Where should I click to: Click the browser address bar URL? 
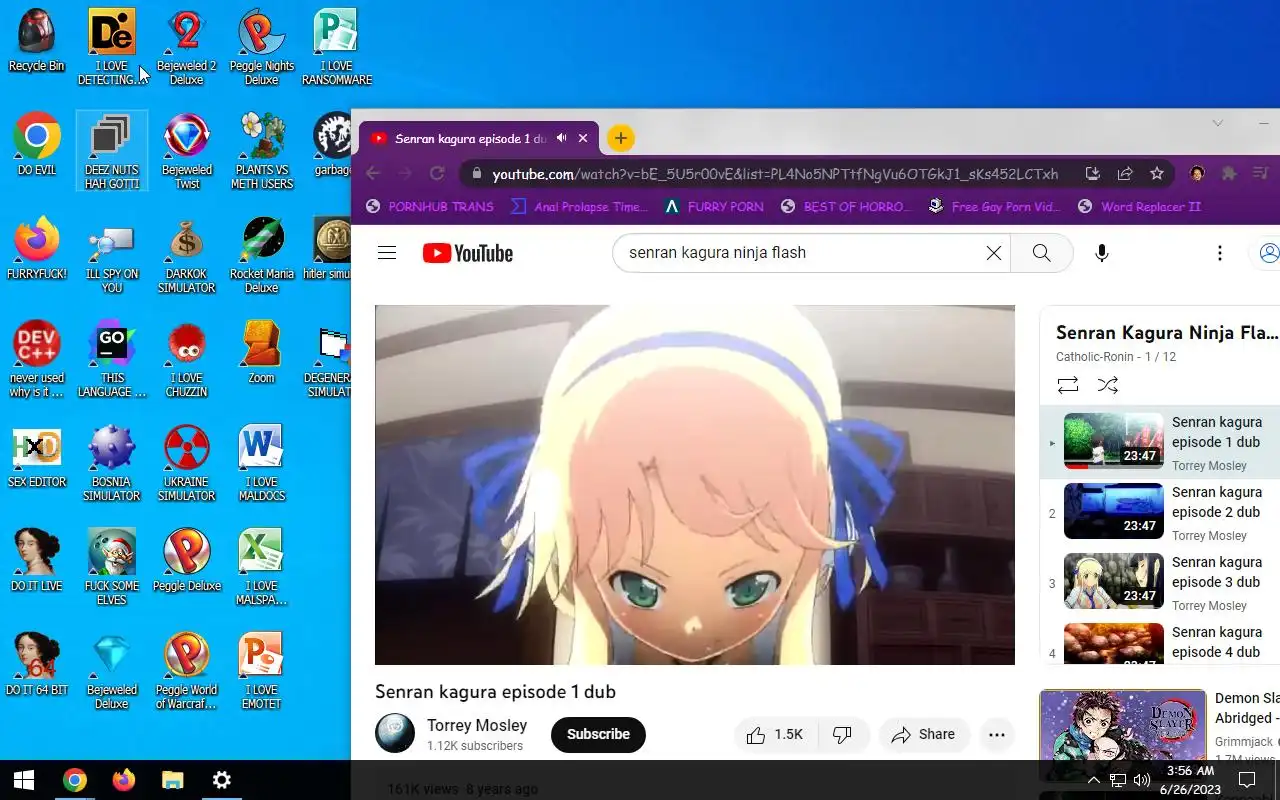point(775,174)
